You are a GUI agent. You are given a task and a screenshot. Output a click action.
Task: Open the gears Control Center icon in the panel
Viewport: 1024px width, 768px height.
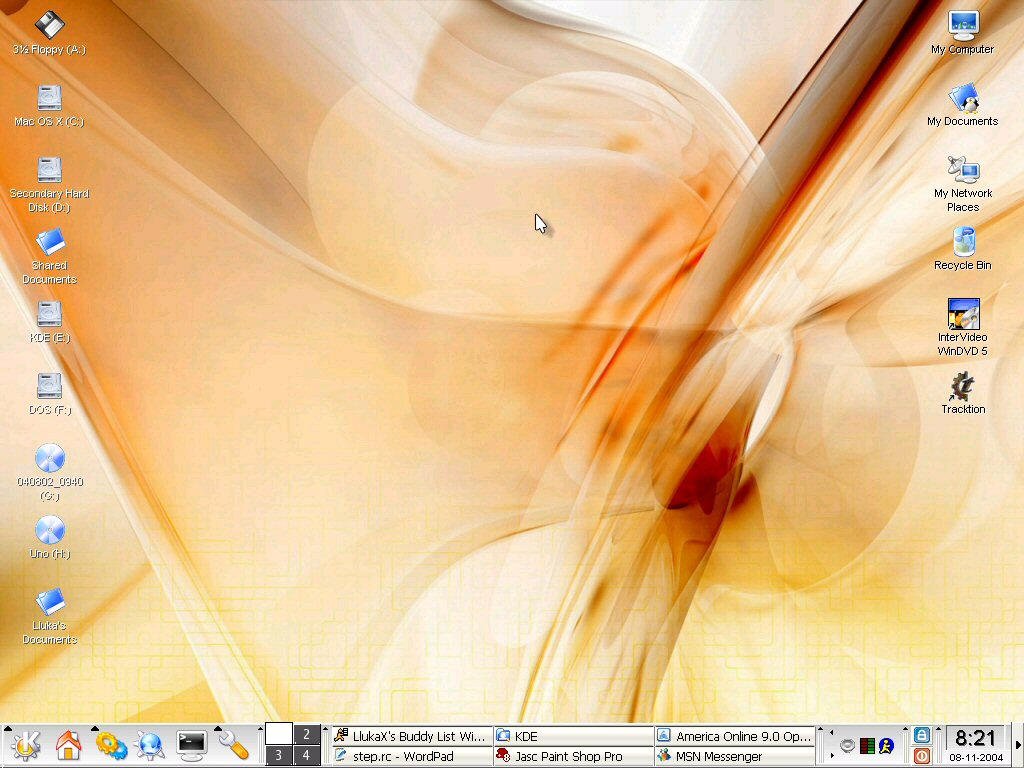[111, 746]
